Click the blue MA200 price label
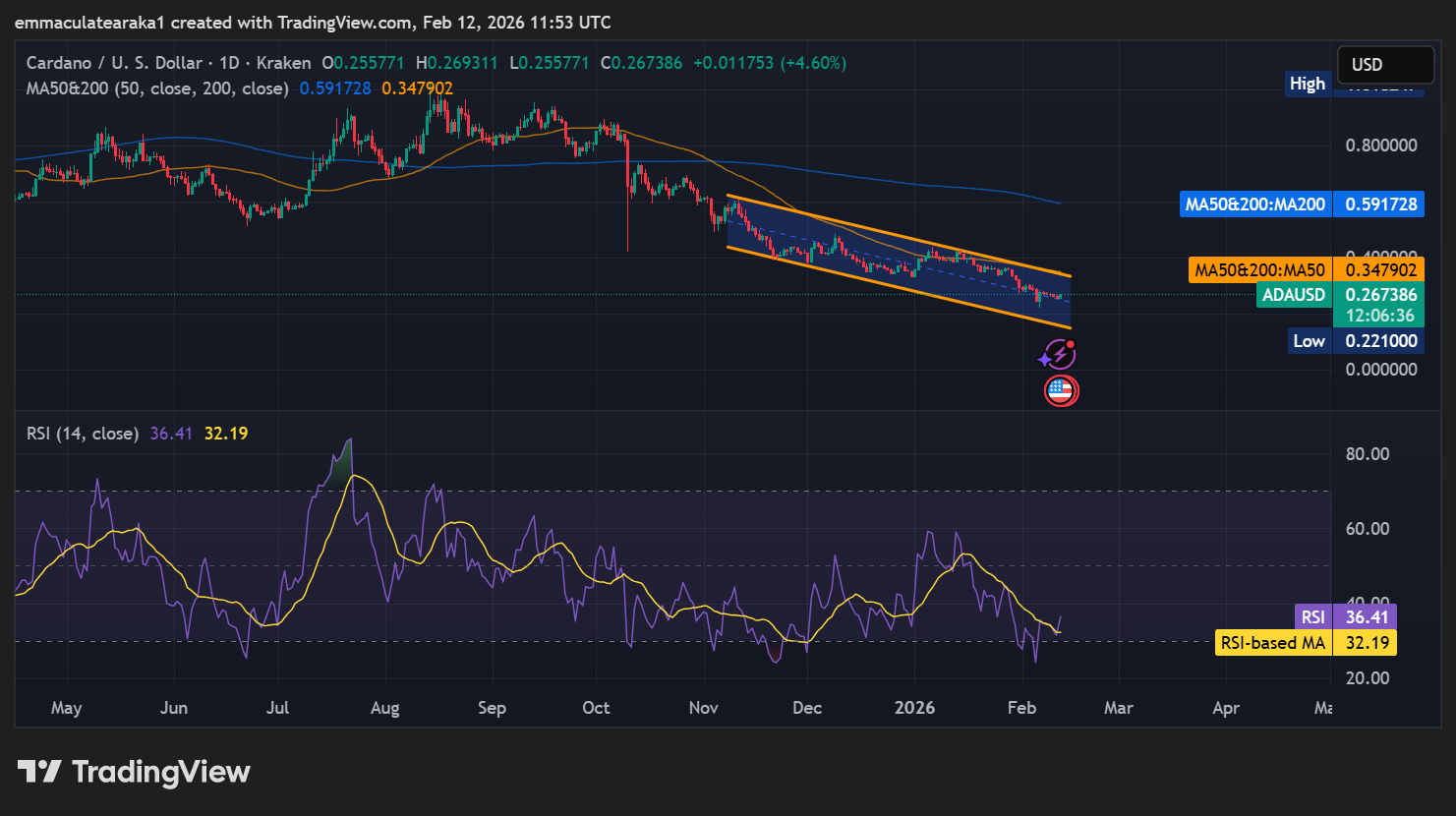The width and height of the screenshot is (1456, 816). point(1302,204)
